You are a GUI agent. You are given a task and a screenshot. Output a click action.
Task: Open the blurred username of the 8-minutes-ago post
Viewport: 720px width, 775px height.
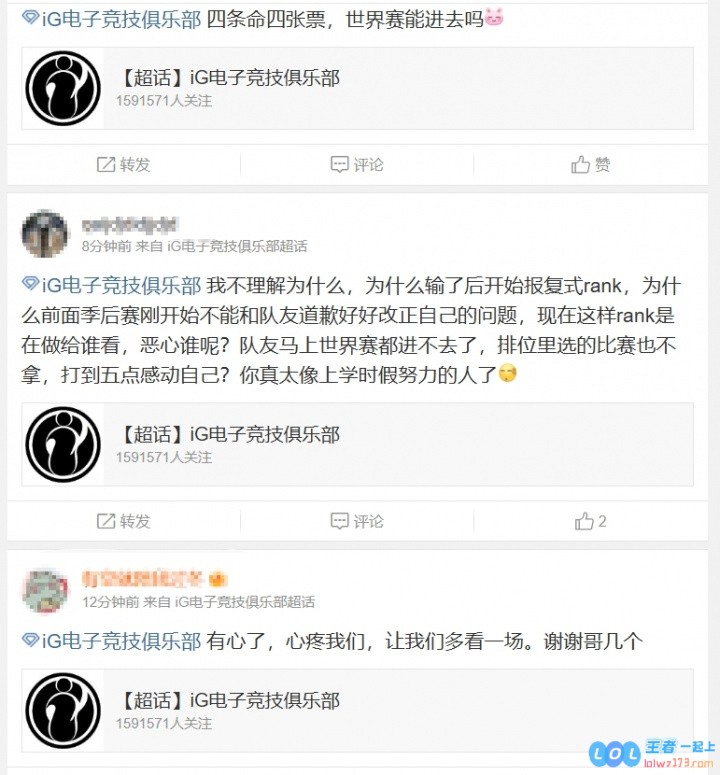[x=129, y=225]
